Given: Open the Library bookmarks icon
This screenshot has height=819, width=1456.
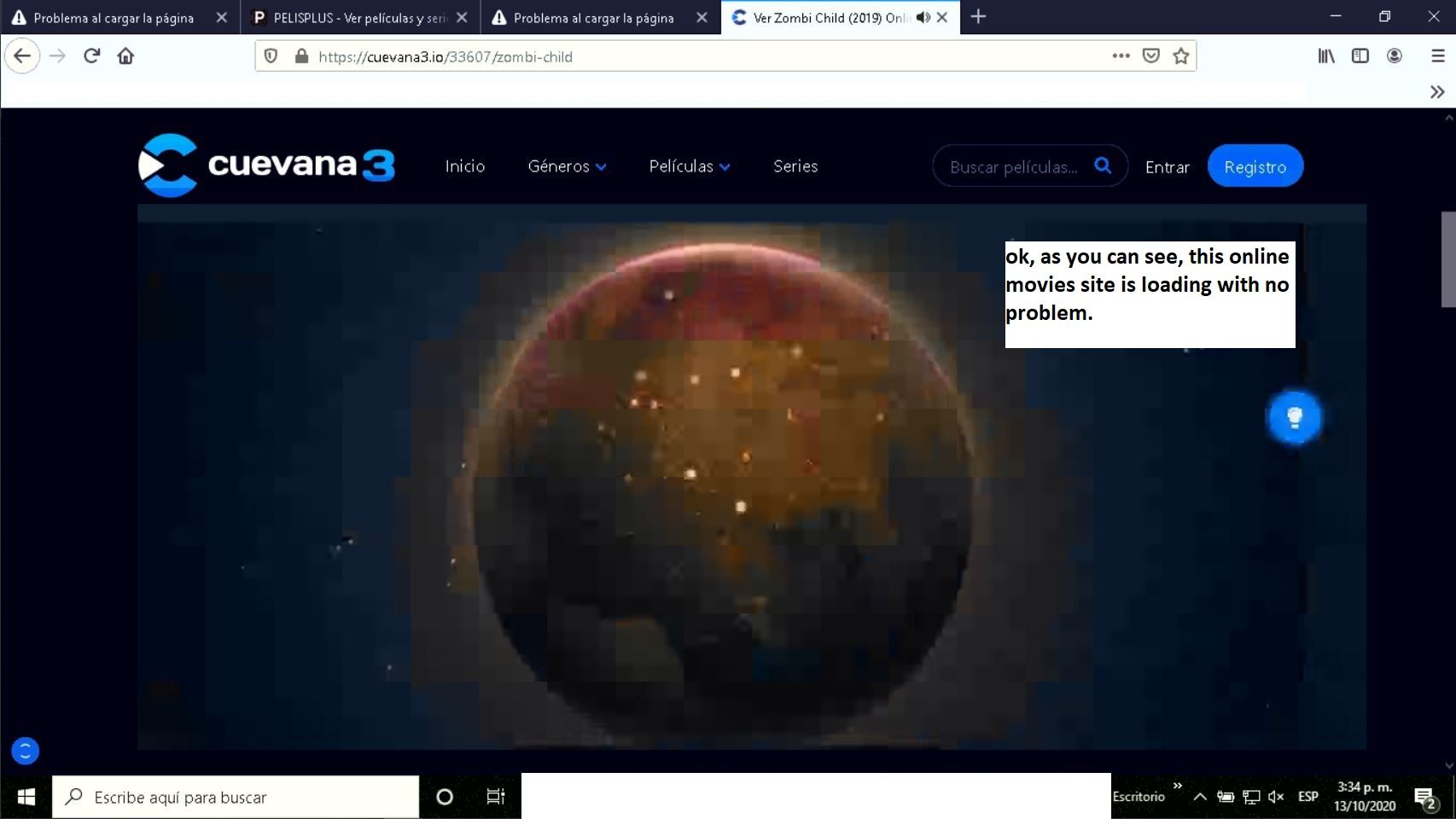Looking at the screenshot, I should 1326,56.
